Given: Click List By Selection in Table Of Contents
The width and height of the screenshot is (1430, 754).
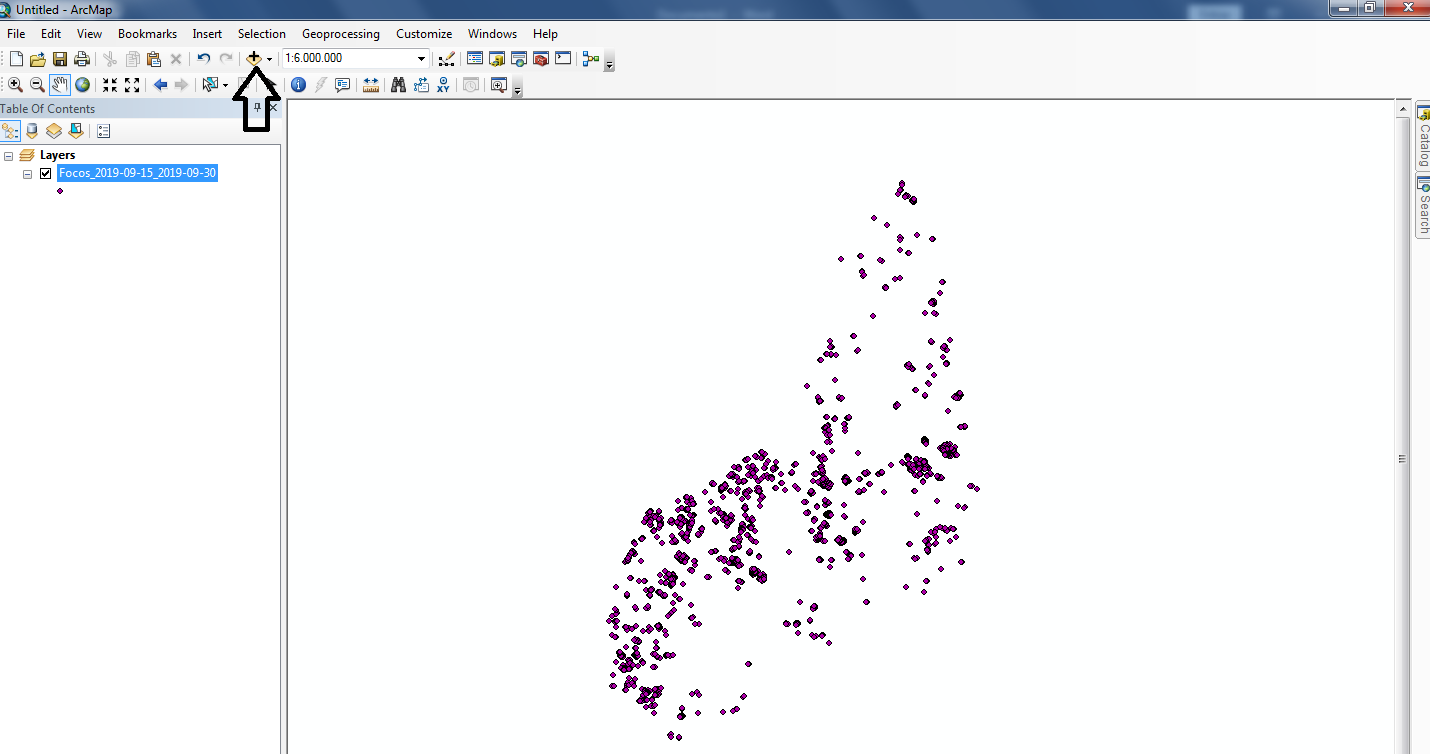Looking at the screenshot, I should click(x=75, y=130).
